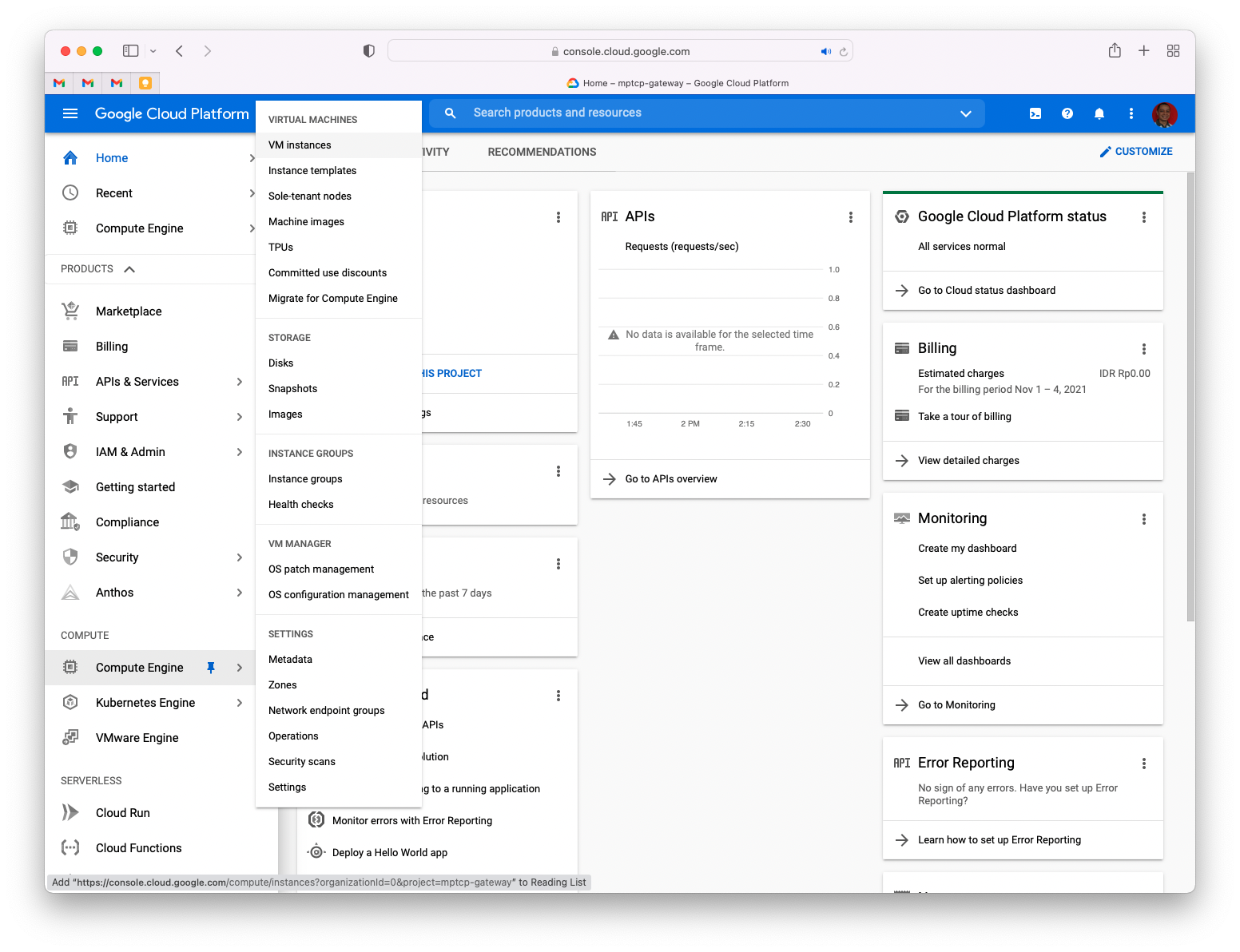Expand the Support submenu arrow
Image resolution: width=1240 pixels, height=952 pixels.
pos(240,417)
